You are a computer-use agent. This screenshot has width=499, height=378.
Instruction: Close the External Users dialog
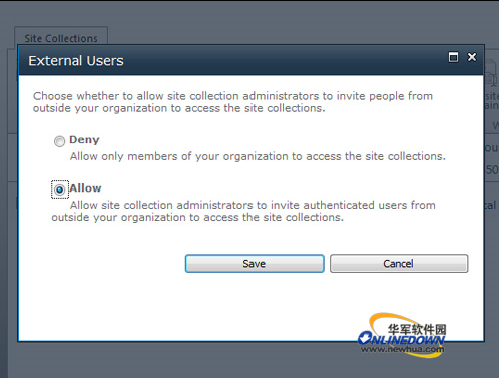(x=472, y=57)
